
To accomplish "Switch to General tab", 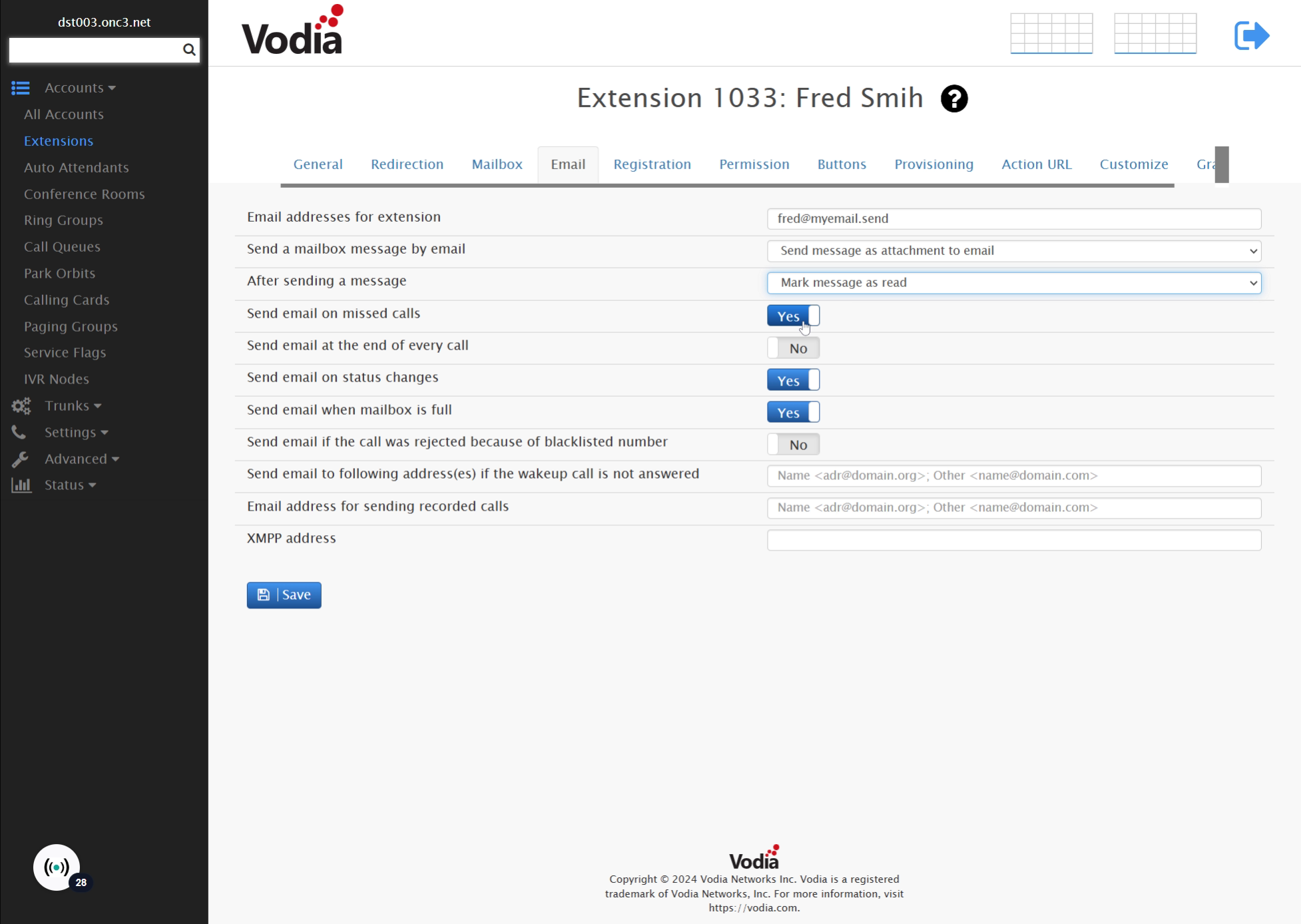I will (317, 164).
